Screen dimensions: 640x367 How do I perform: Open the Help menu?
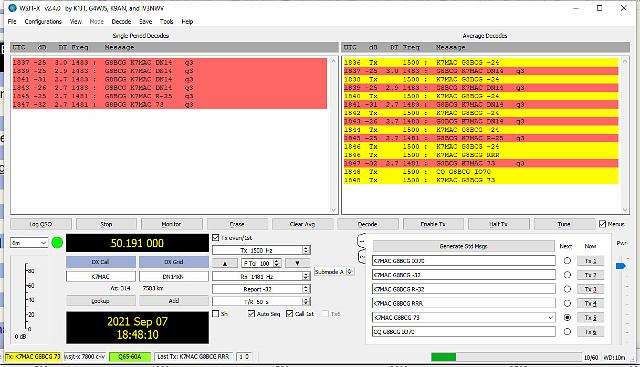click(x=187, y=22)
